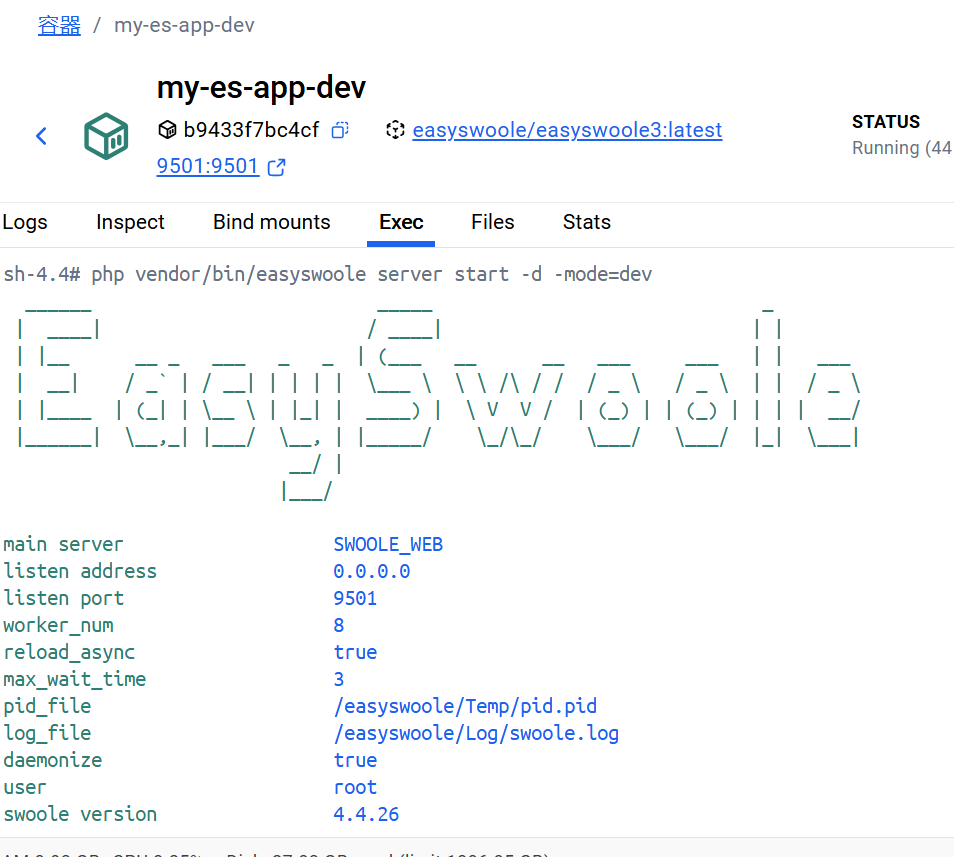This screenshot has width=954, height=857.
Task: Click the listen address label
Action: [x=80, y=571]
